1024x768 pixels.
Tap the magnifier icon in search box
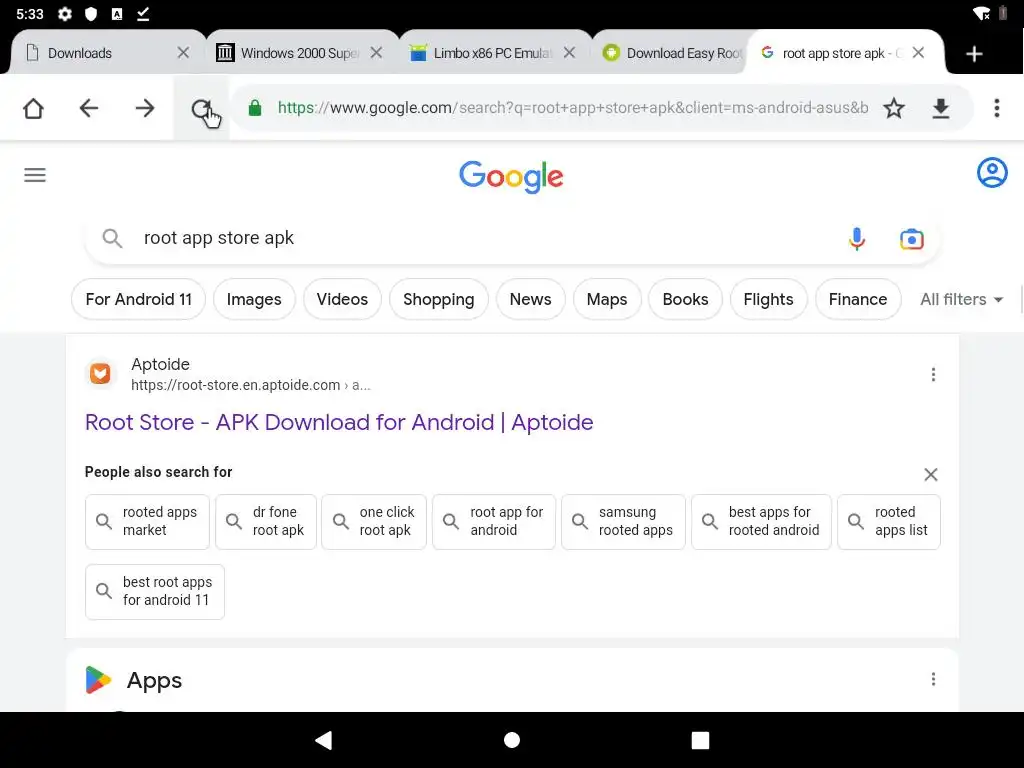click(112, 238)
